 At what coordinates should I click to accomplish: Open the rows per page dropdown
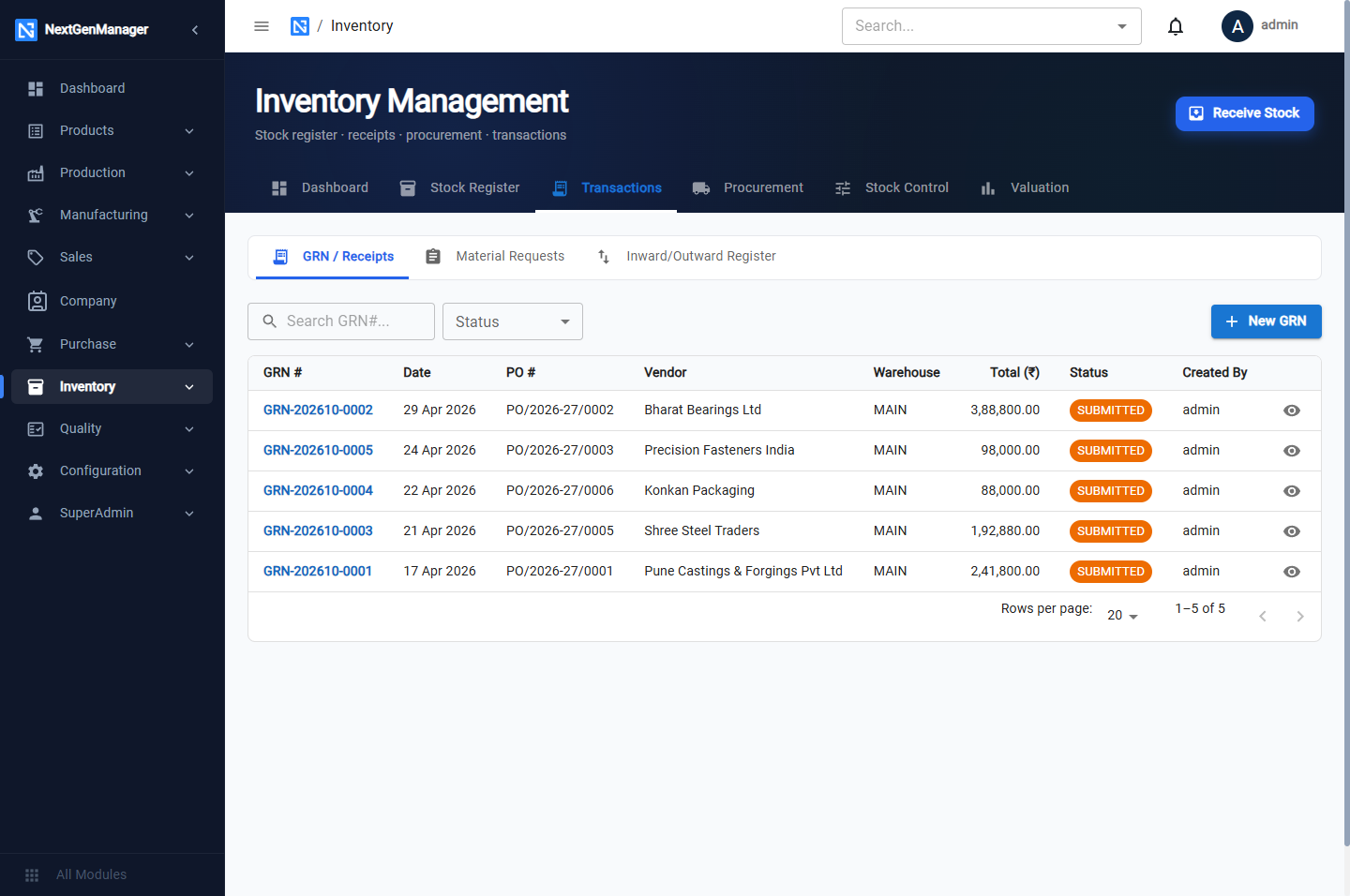(1122, 615)
